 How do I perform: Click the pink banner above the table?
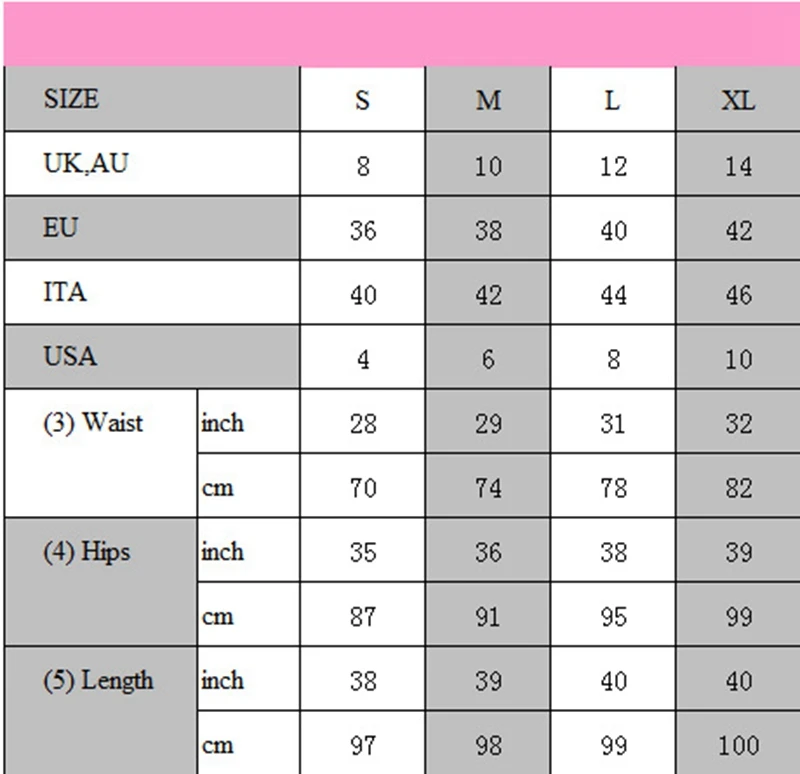point(402,34)
